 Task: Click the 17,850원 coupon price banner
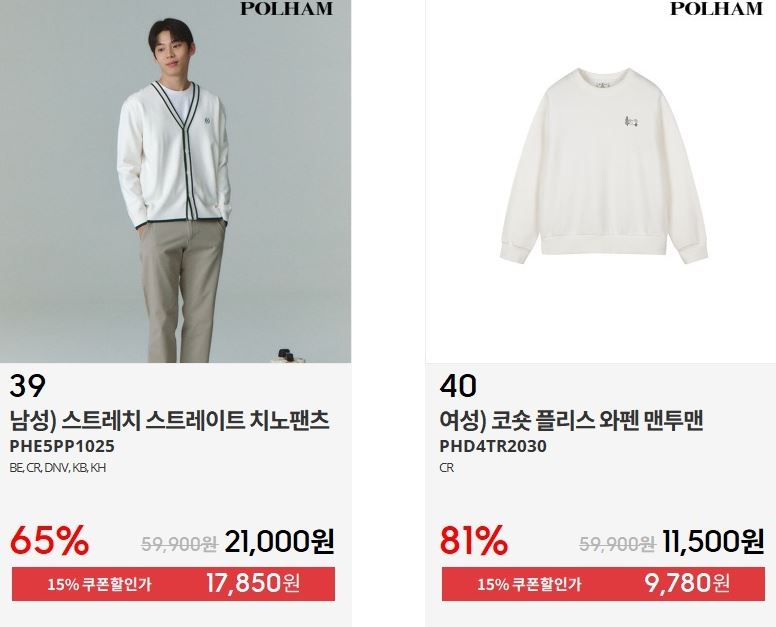pos(173,584)
